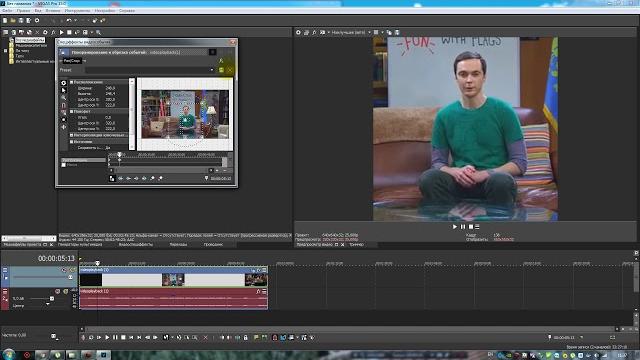Open the File menu
The height and width of the screenshot is (360, 640).
point(7,11)
